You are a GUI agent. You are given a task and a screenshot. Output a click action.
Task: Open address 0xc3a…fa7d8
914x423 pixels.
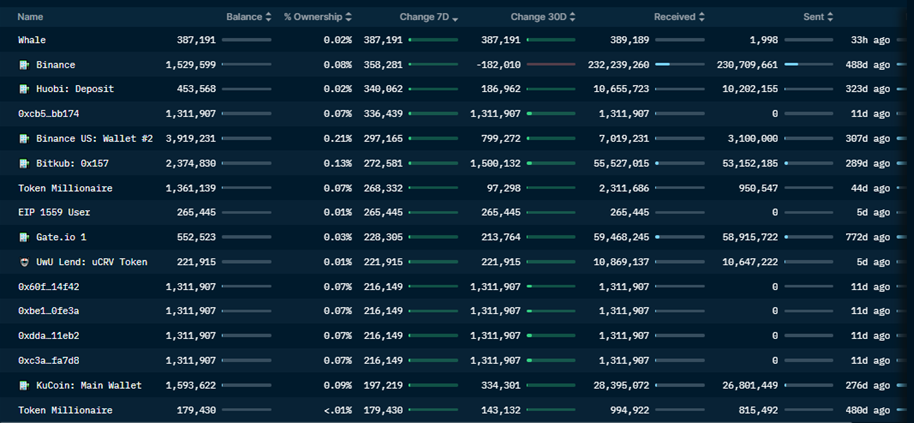(48, 361)
